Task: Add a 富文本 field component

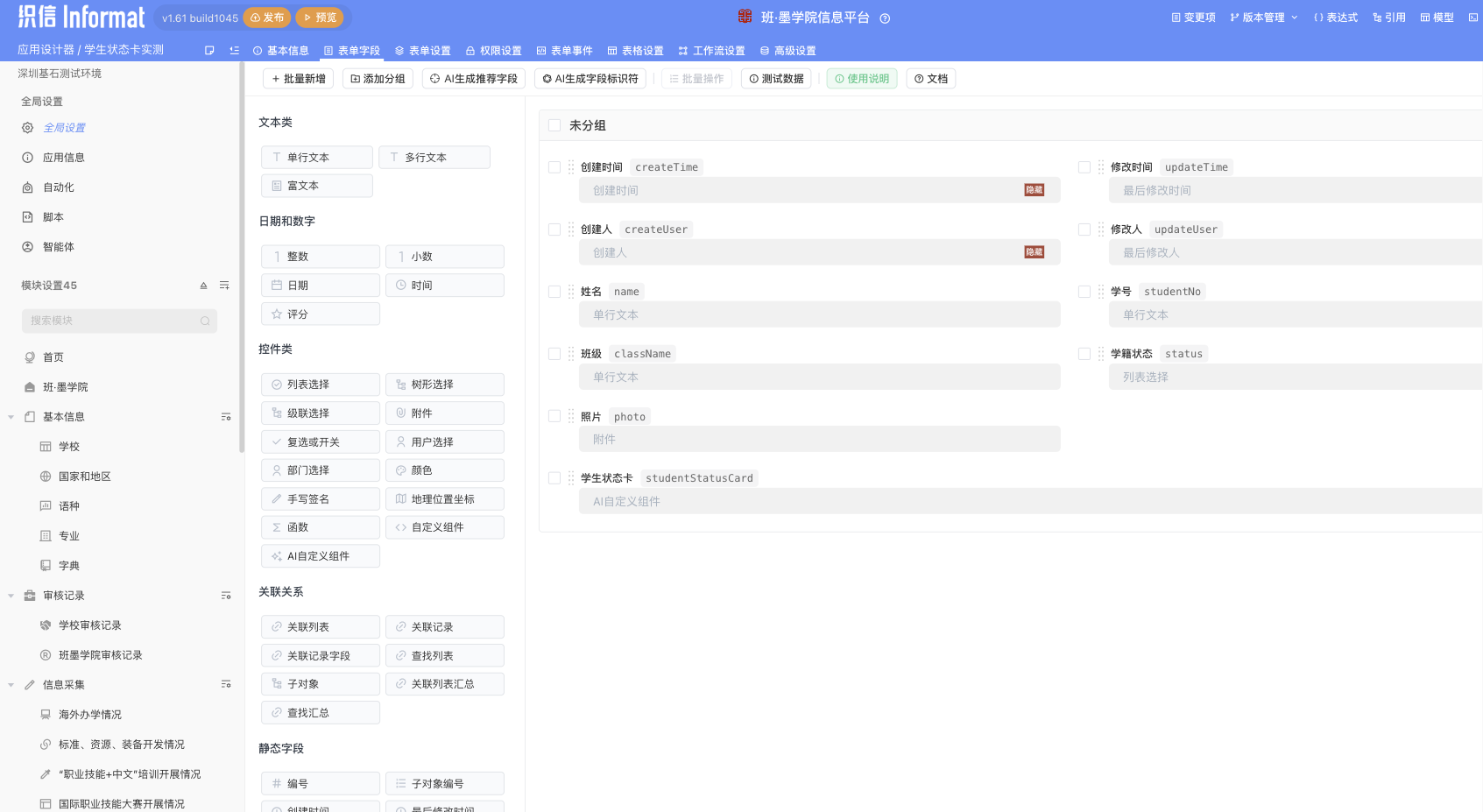Action: point(317,186)
